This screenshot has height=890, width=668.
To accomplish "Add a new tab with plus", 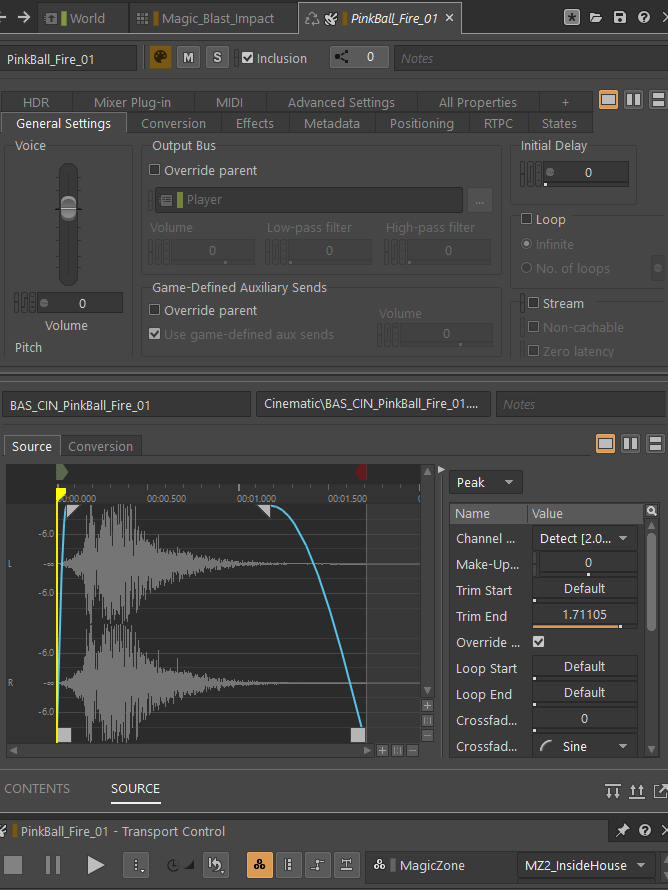I will (x=565, y=102).
